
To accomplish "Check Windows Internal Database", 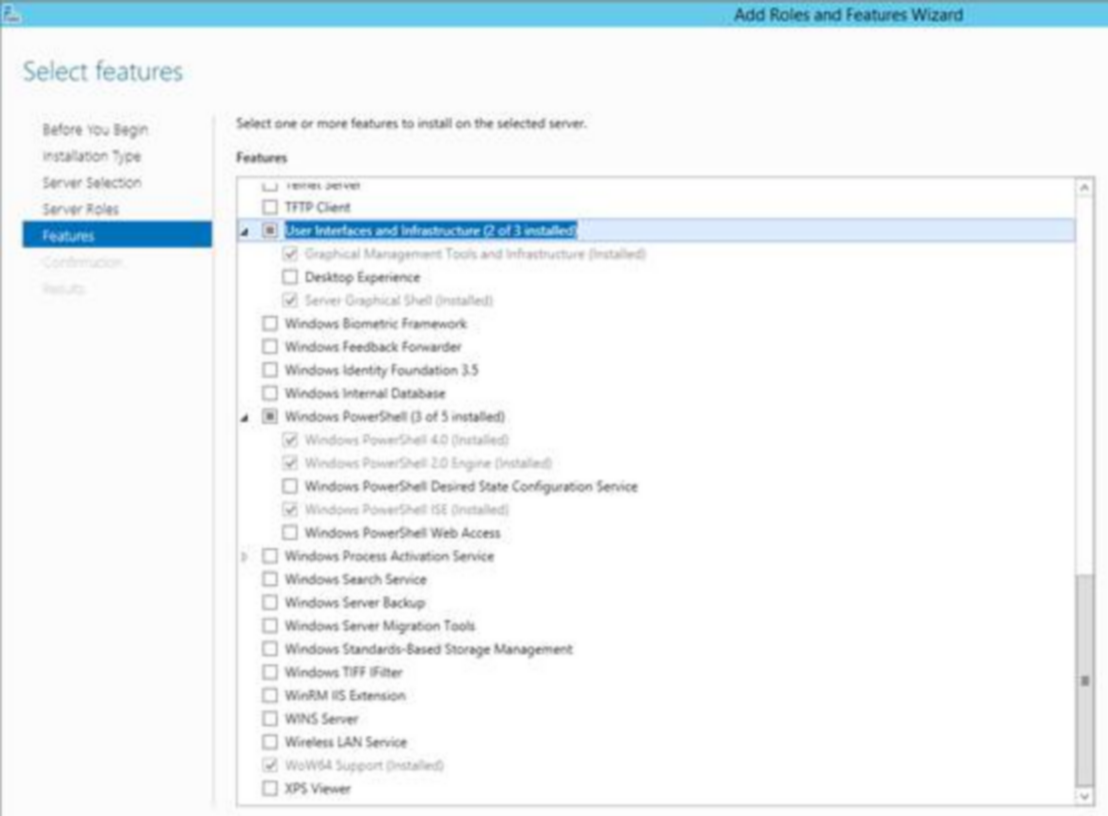I will pos(270,393).
